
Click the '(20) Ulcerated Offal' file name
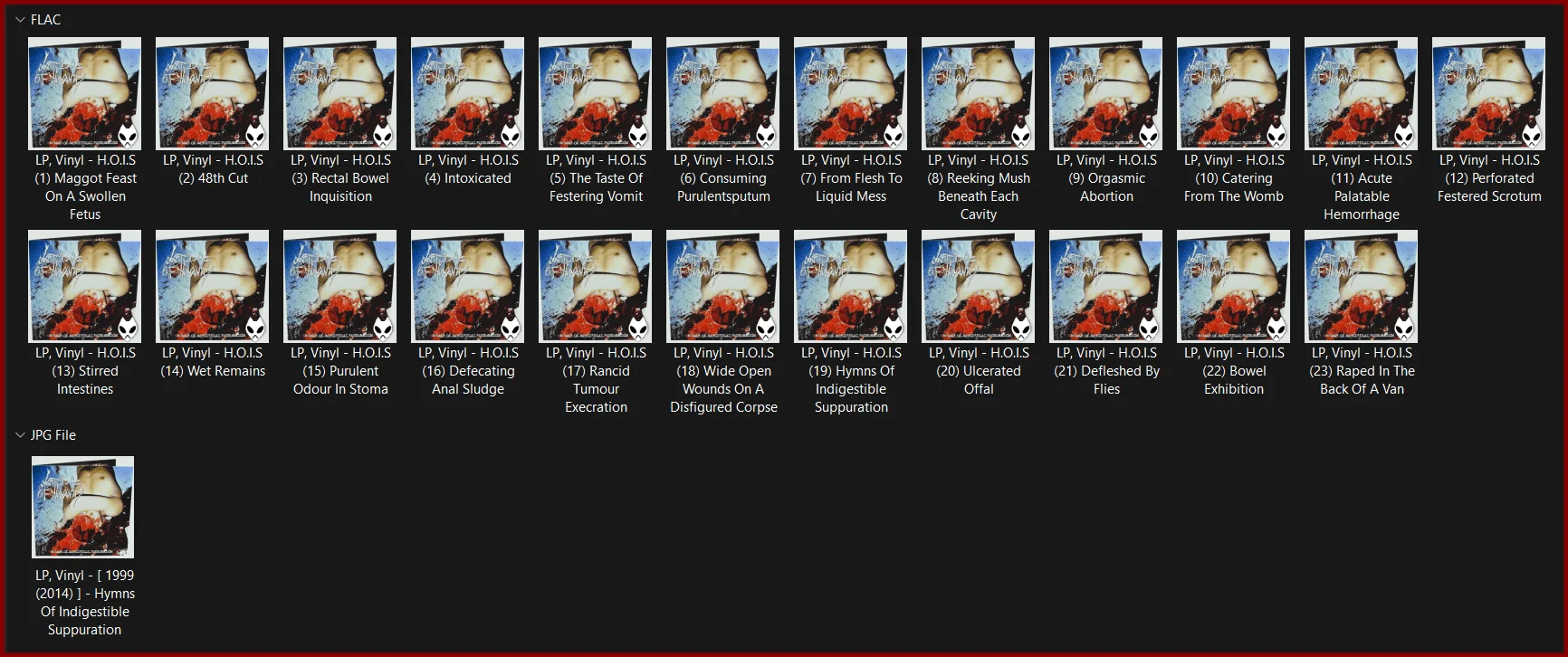(x=979, y=371)
